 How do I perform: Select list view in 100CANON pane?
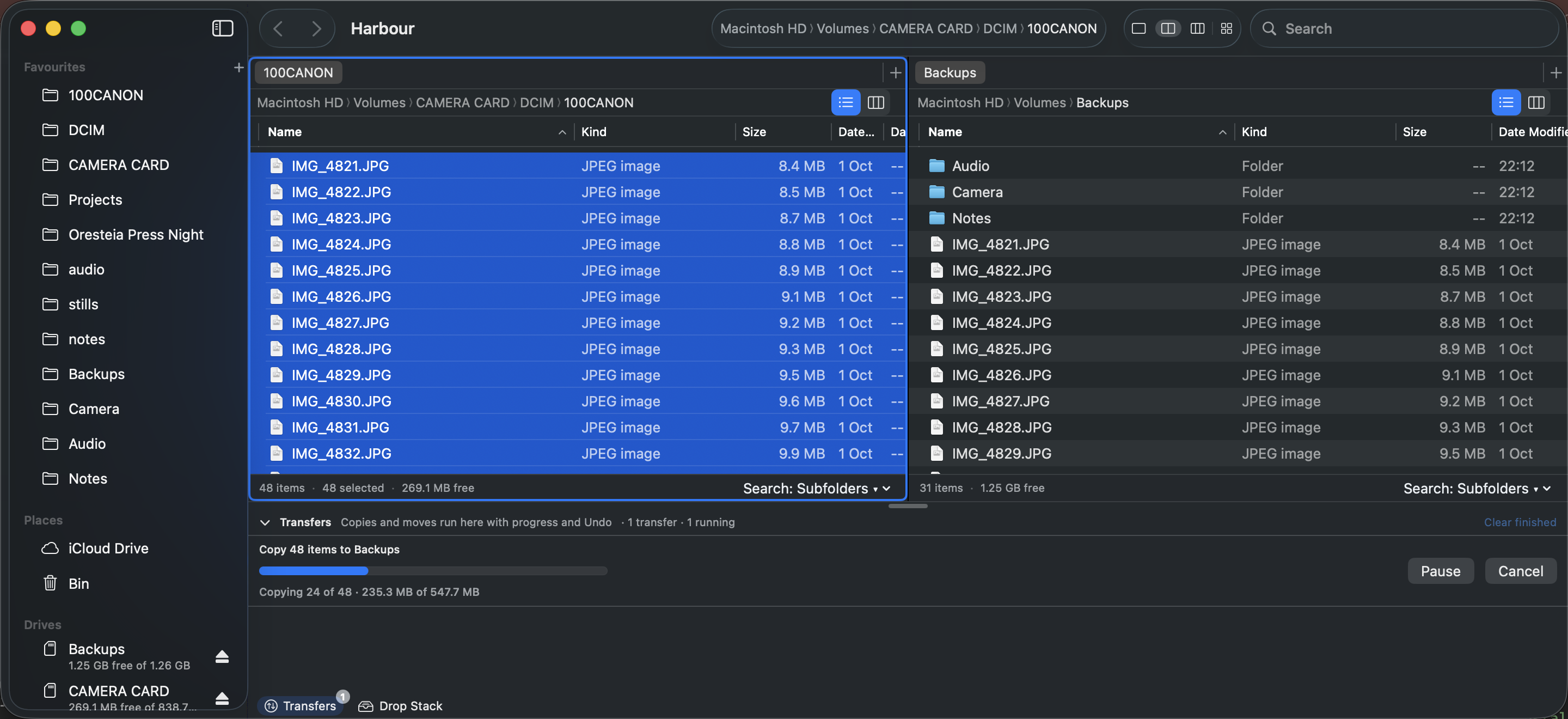coord(846,102)
